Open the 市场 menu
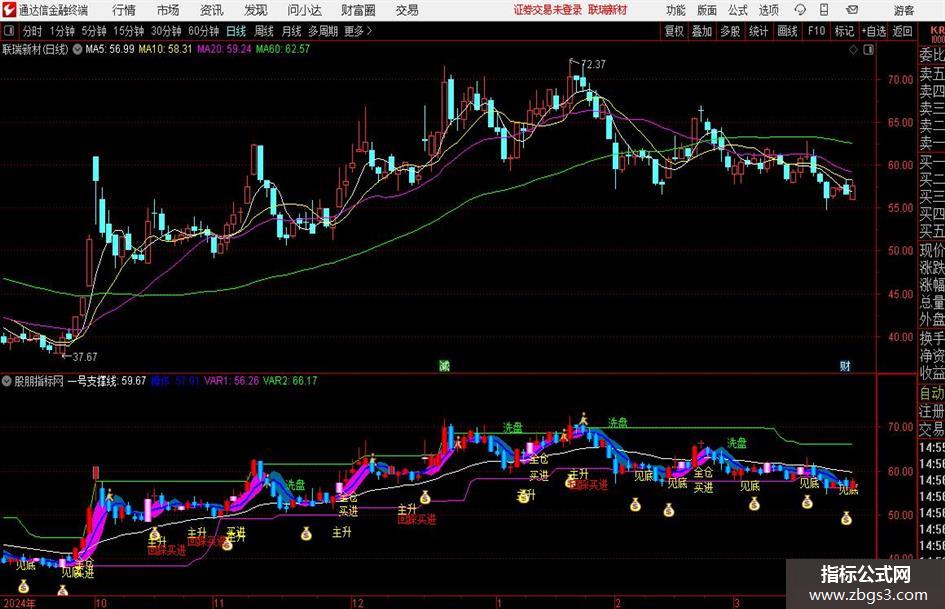The height and width of the screenshot is (609, 945). tap(168, 10)
